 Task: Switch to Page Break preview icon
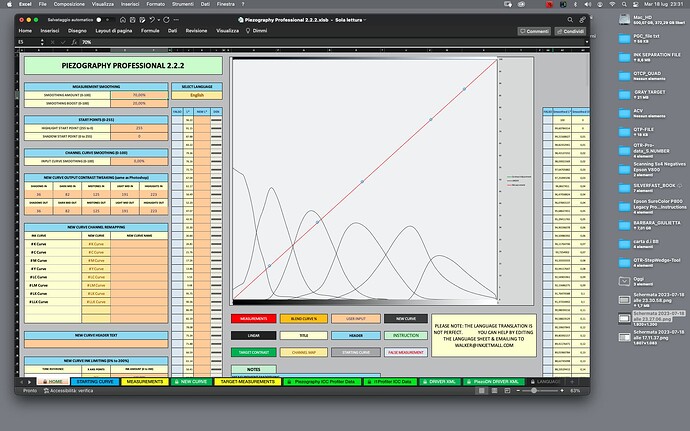pyautogui.click(x=507, y=391)
